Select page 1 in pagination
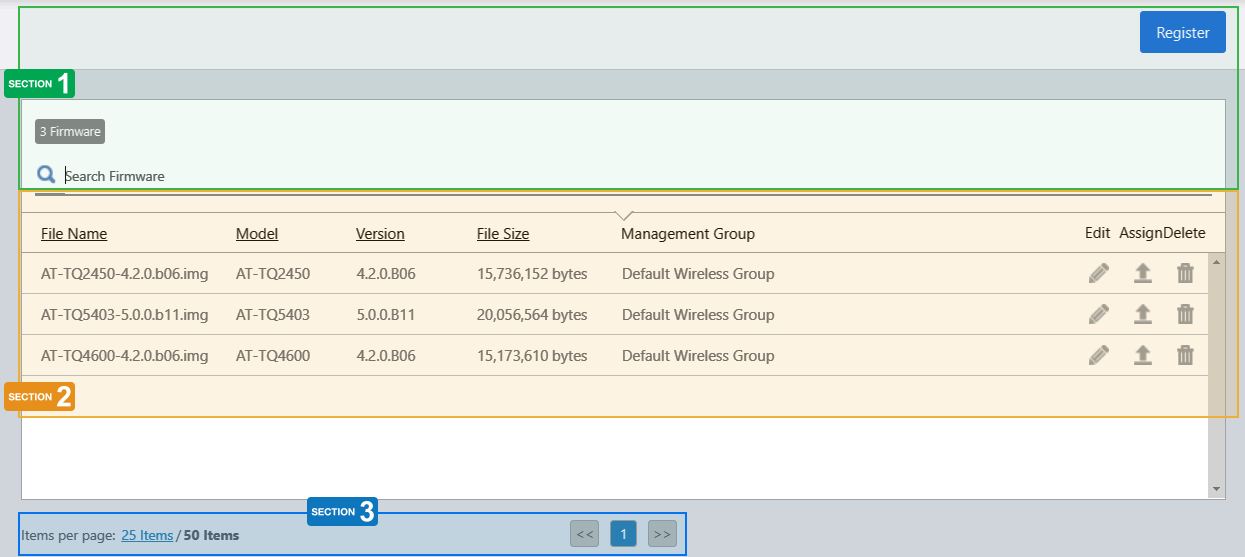 tap(623, 534)
